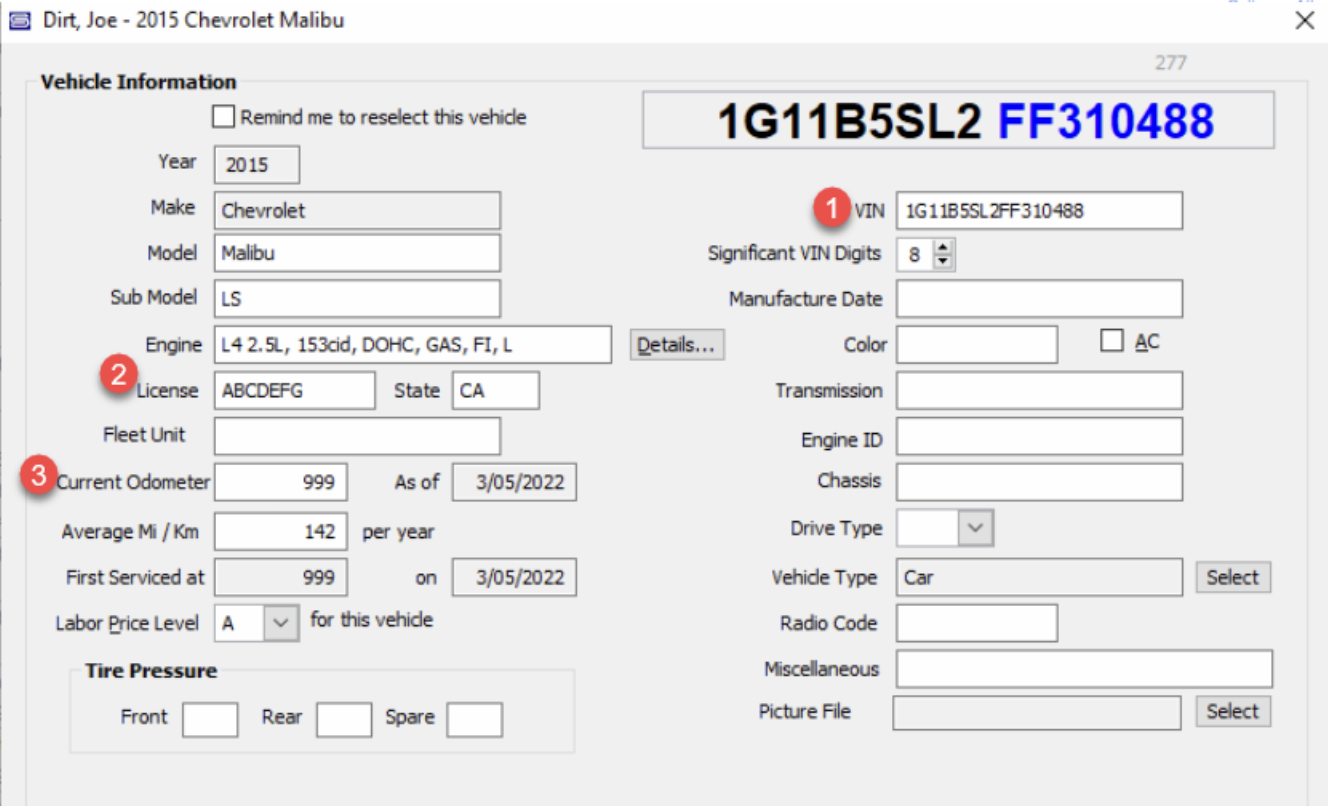Click the Manufacture Date field

tap(1039, 299)
